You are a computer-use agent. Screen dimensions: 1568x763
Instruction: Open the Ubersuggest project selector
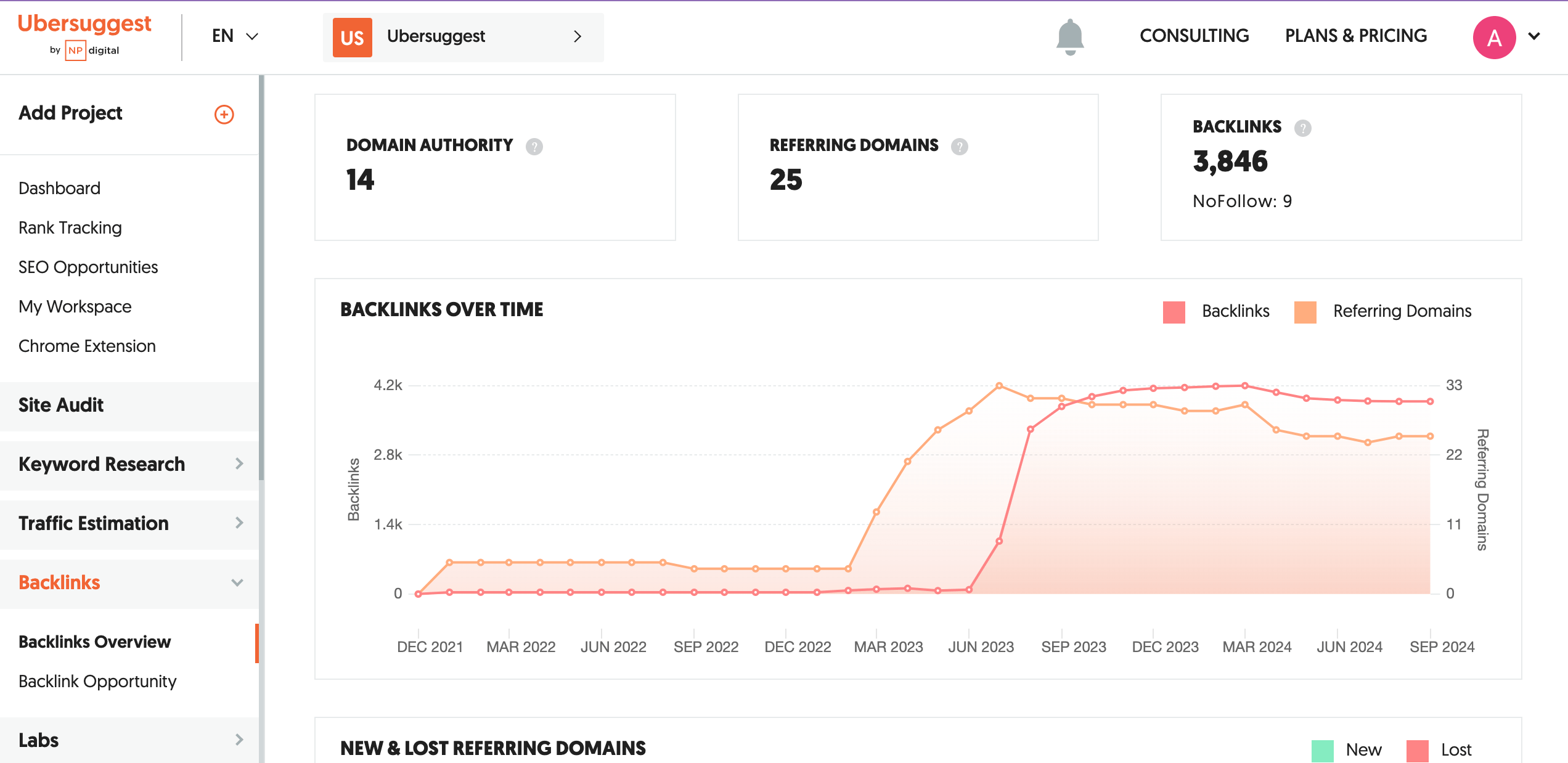click(463, 37)
